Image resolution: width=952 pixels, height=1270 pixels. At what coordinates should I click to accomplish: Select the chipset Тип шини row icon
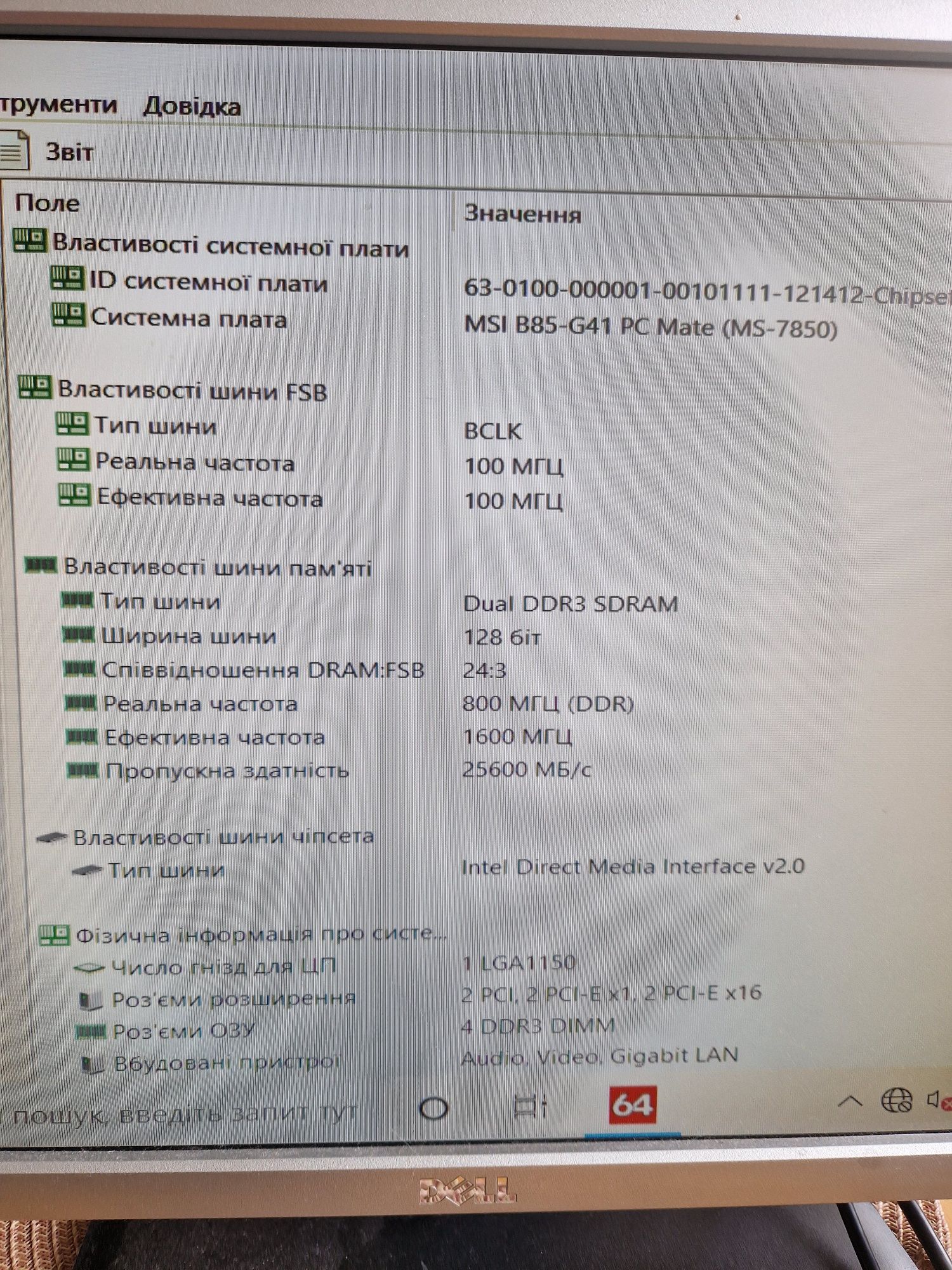click(x=88, y=871)
